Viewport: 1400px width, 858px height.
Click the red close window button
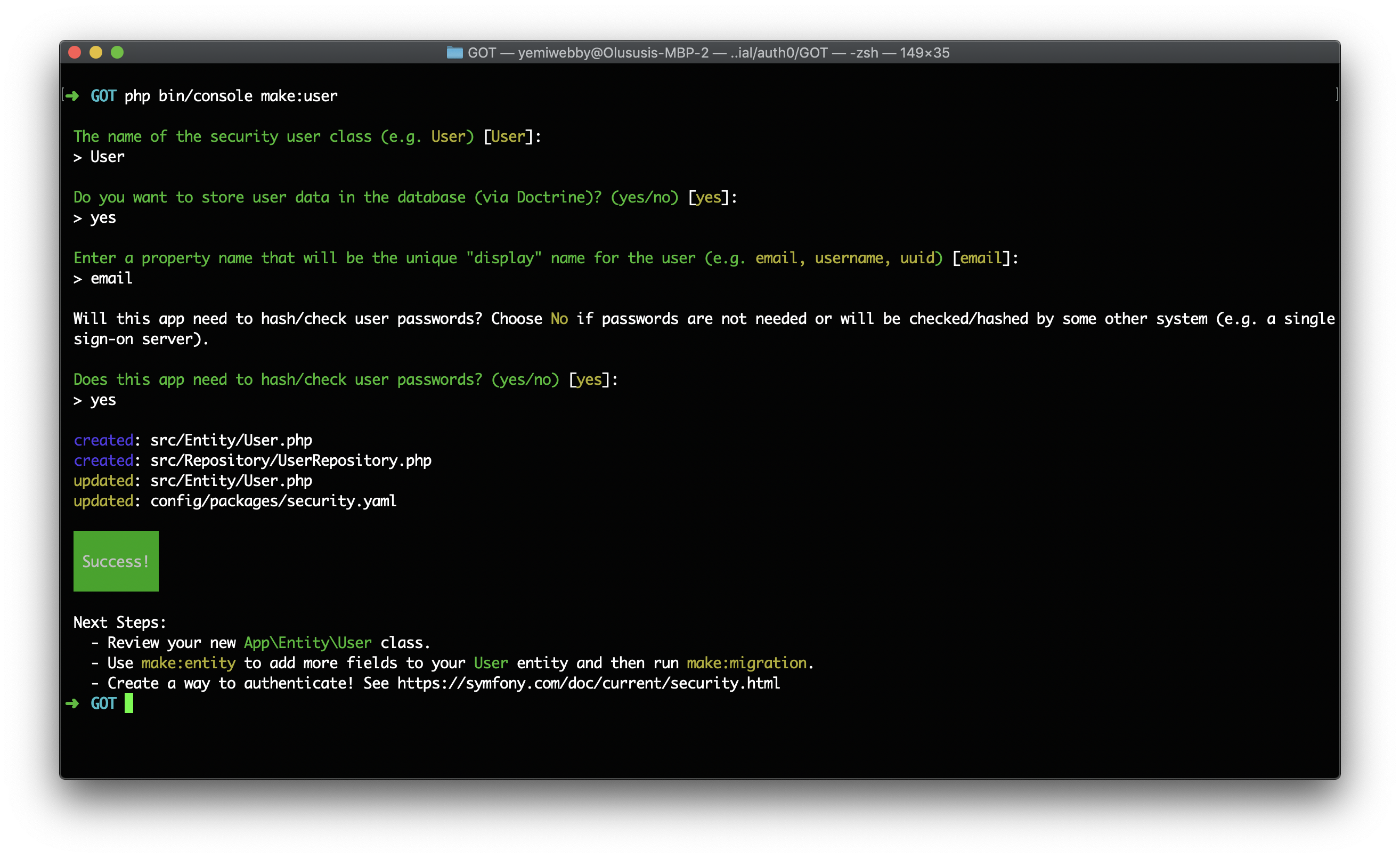(x=75, y=52)
